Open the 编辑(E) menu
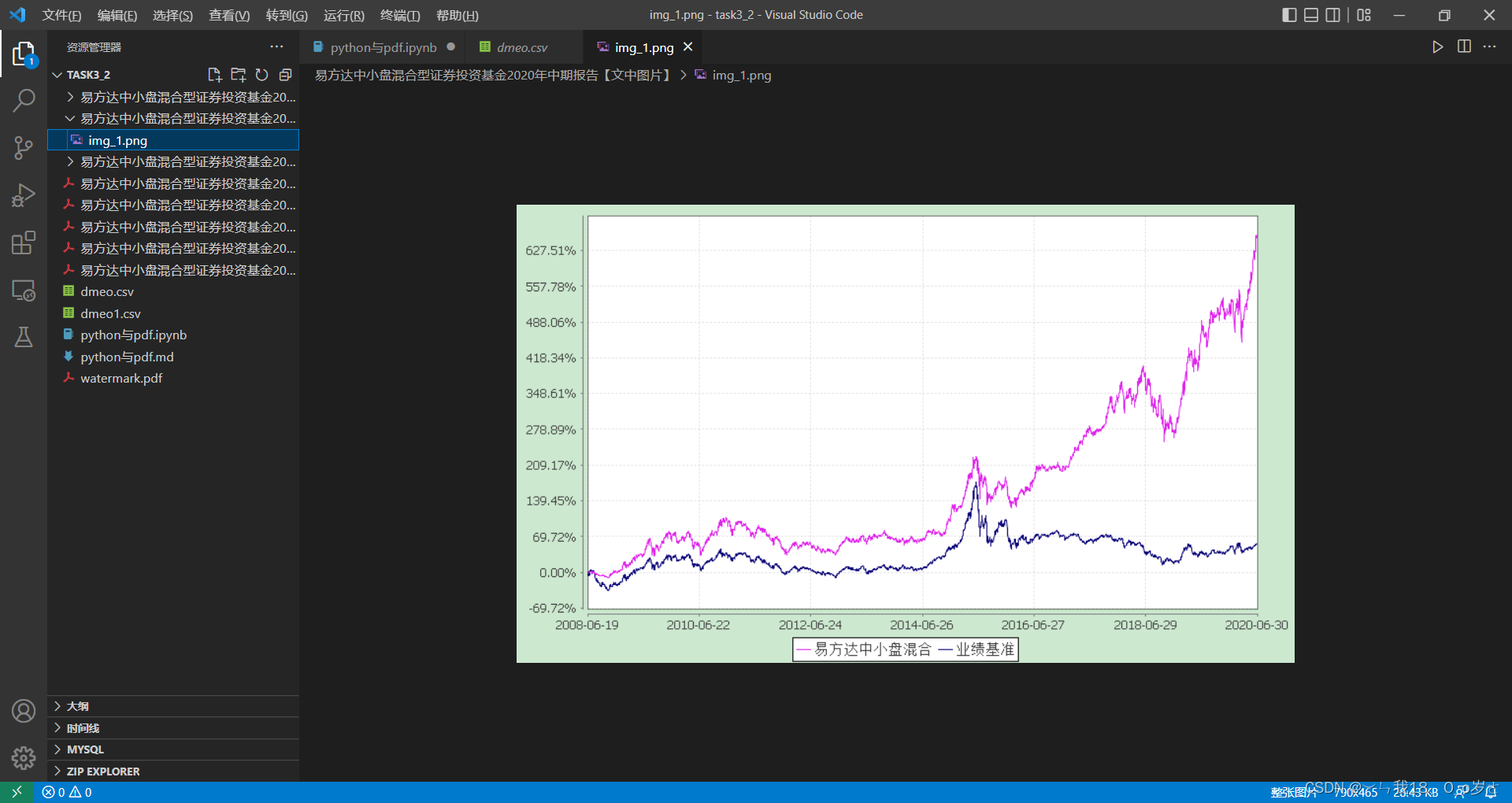The width and height of the screenshot is (1512, 803). tap(117, 15)
